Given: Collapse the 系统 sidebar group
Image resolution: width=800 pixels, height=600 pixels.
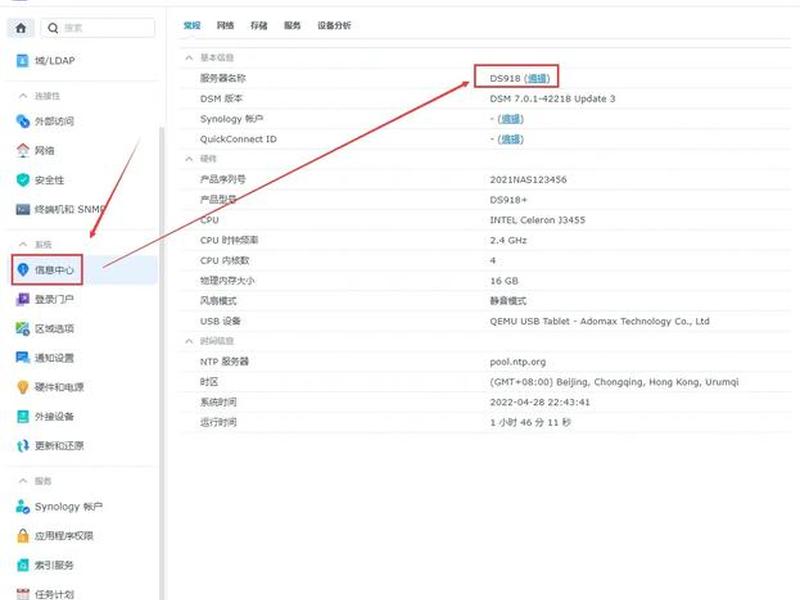Looking at the screenshot, I should [22, 244].
